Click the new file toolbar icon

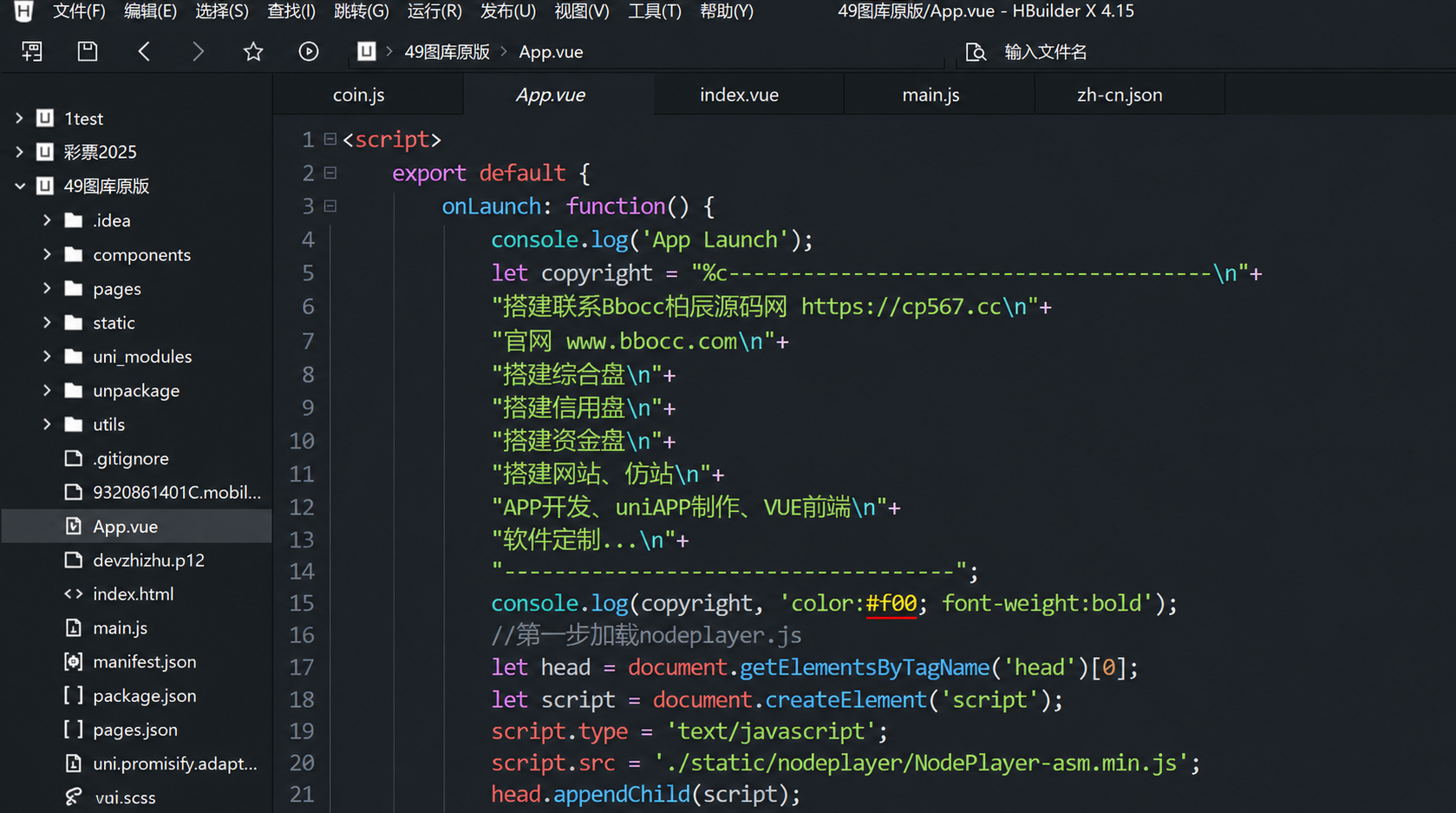coord(32,52)
